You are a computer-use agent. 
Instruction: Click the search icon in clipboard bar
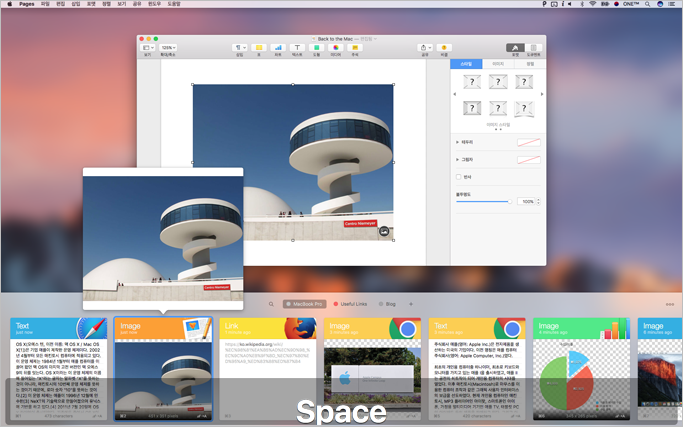[271, 304]
